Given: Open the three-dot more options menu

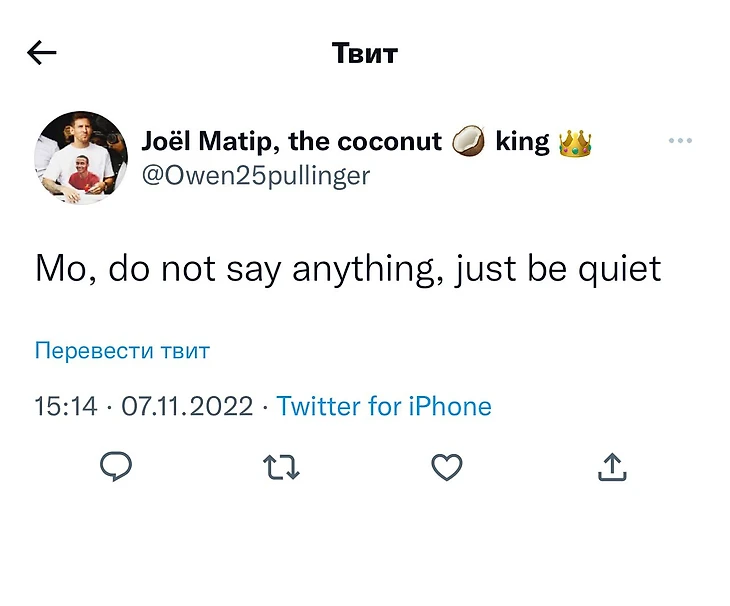Looking at the screenshot, I should click(680, 141).
